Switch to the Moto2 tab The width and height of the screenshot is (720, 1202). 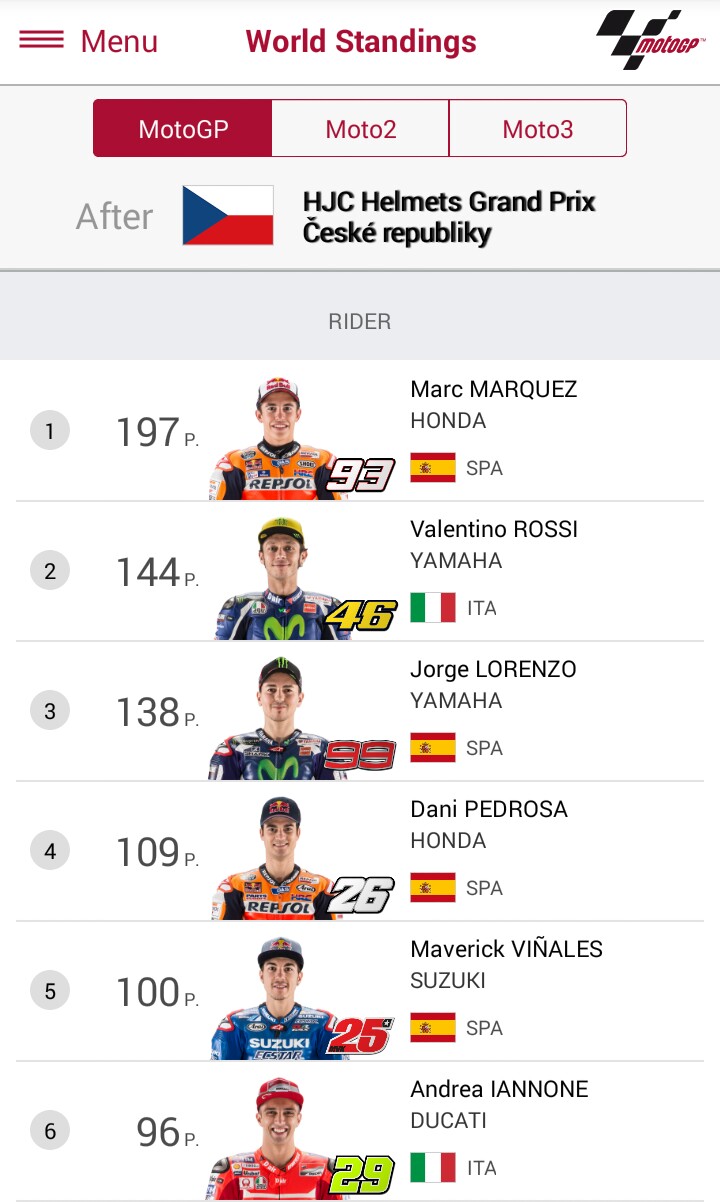coord(361,129)
